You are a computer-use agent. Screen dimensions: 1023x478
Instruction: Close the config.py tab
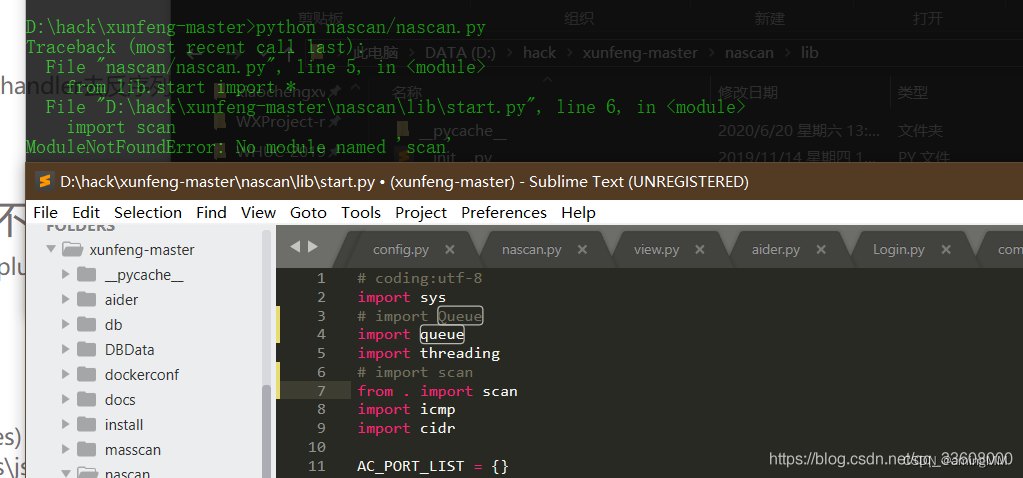click(x=450, y=250)
